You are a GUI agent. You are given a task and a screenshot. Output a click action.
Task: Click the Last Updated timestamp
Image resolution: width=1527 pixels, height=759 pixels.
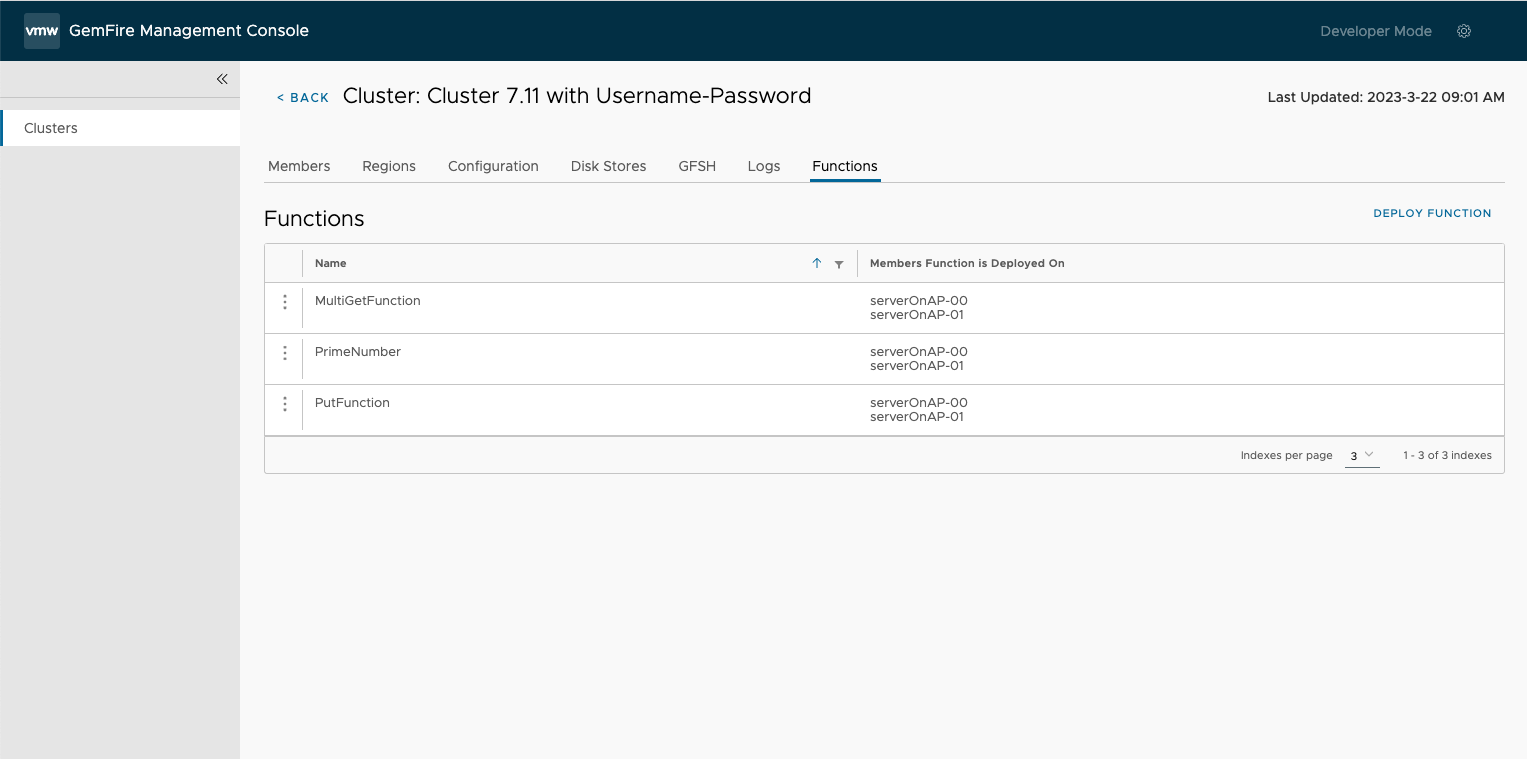[1386, 97]
